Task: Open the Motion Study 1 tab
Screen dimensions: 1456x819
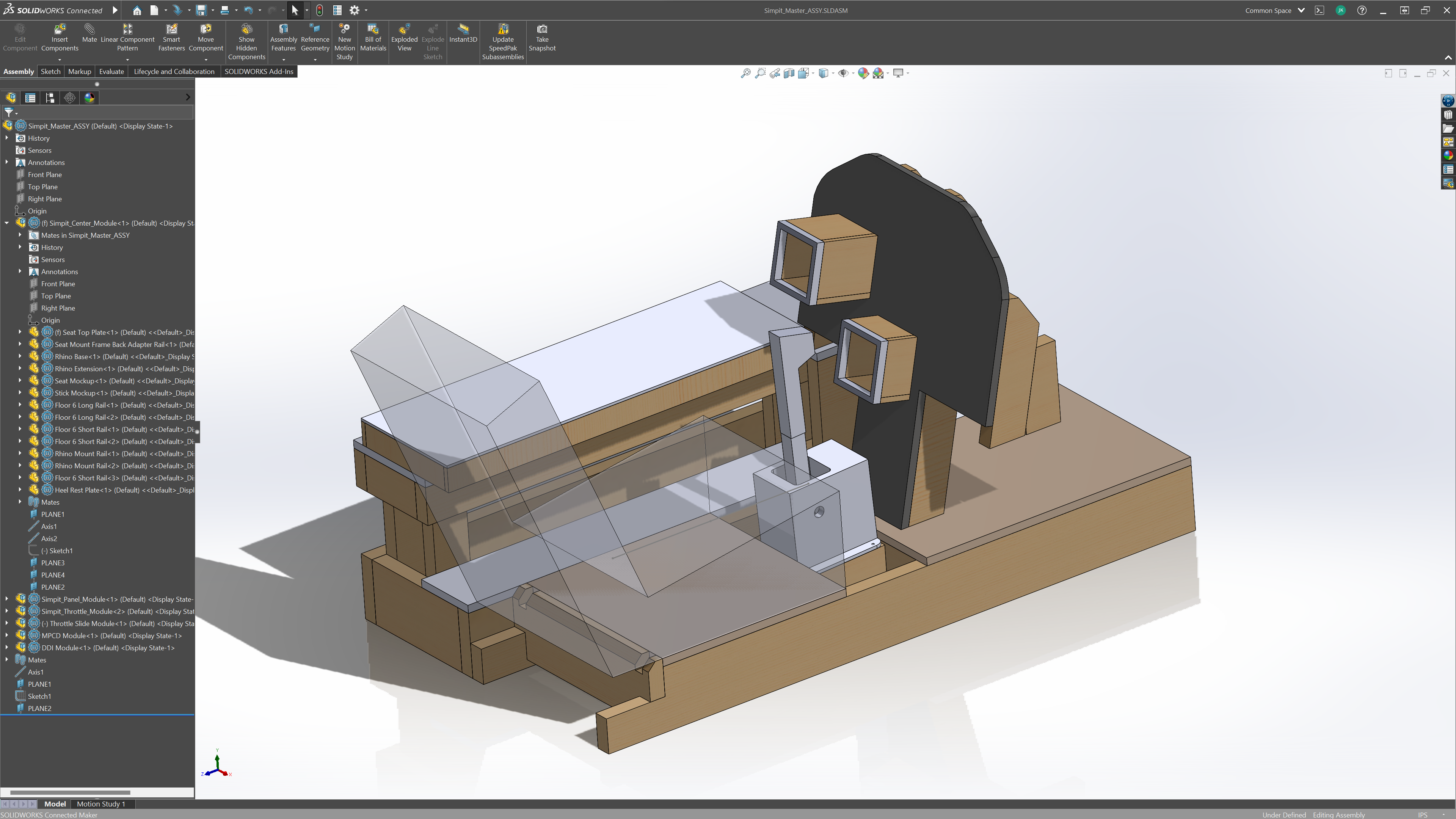Action: (100, 804)
